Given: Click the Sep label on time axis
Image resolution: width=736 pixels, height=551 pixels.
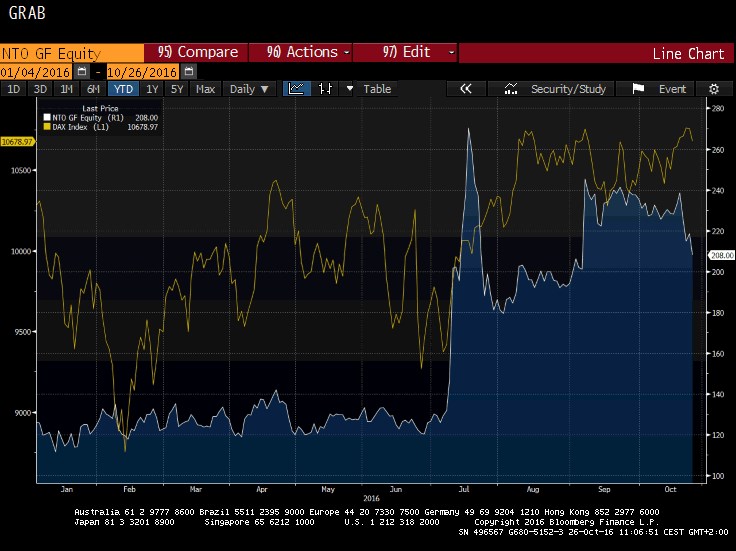Looking at the screenshot, I should click(x=604, y=489).
